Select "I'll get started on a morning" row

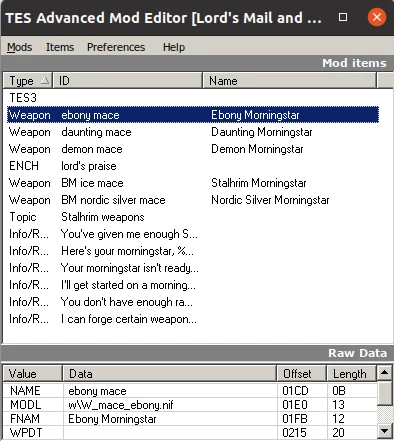point(193,285)
